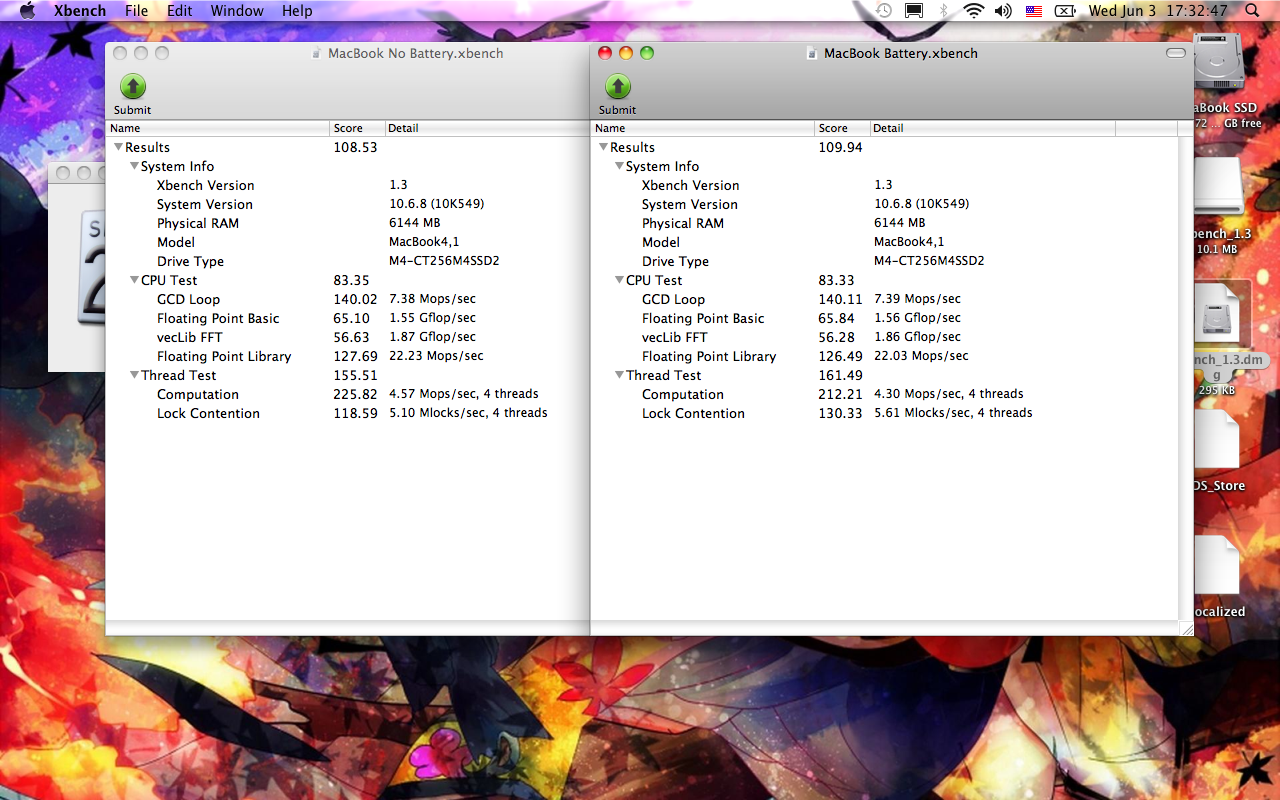Screen dimensions: 1280x800
Task: Click the Bluetooth status icon
Action: [943, 11]
